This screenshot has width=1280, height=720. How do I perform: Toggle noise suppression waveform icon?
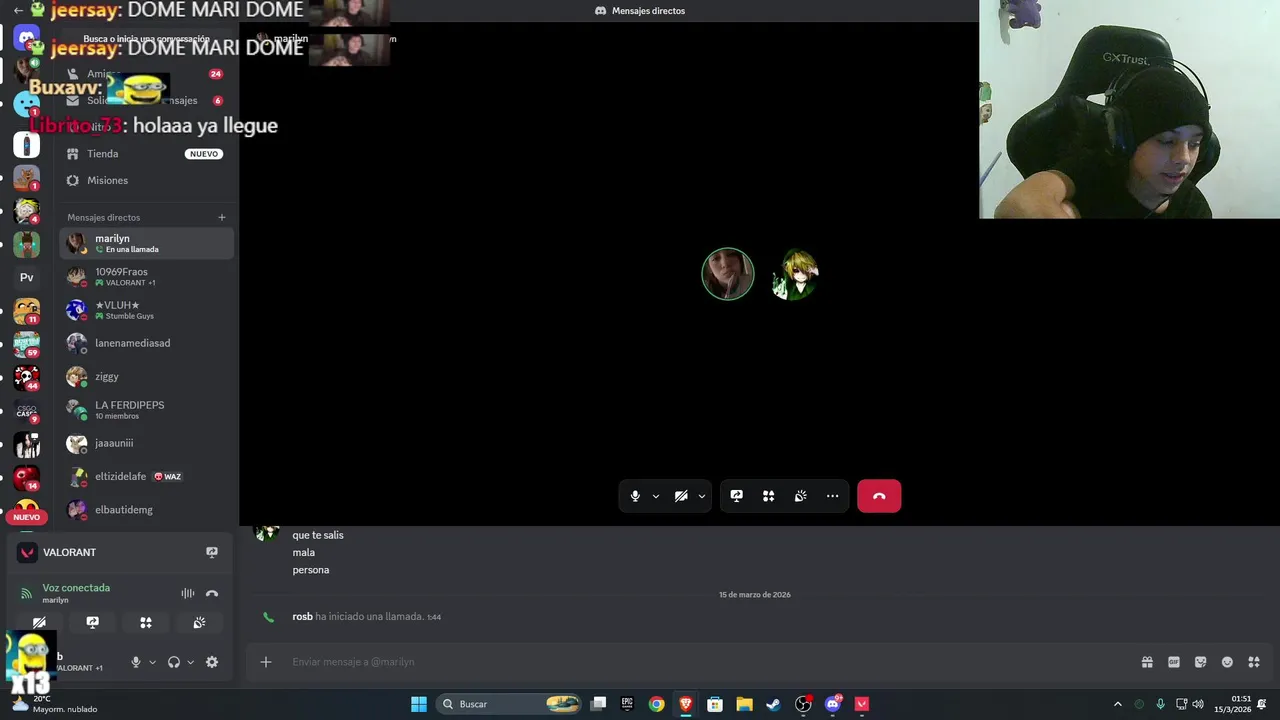coord(187,593)
